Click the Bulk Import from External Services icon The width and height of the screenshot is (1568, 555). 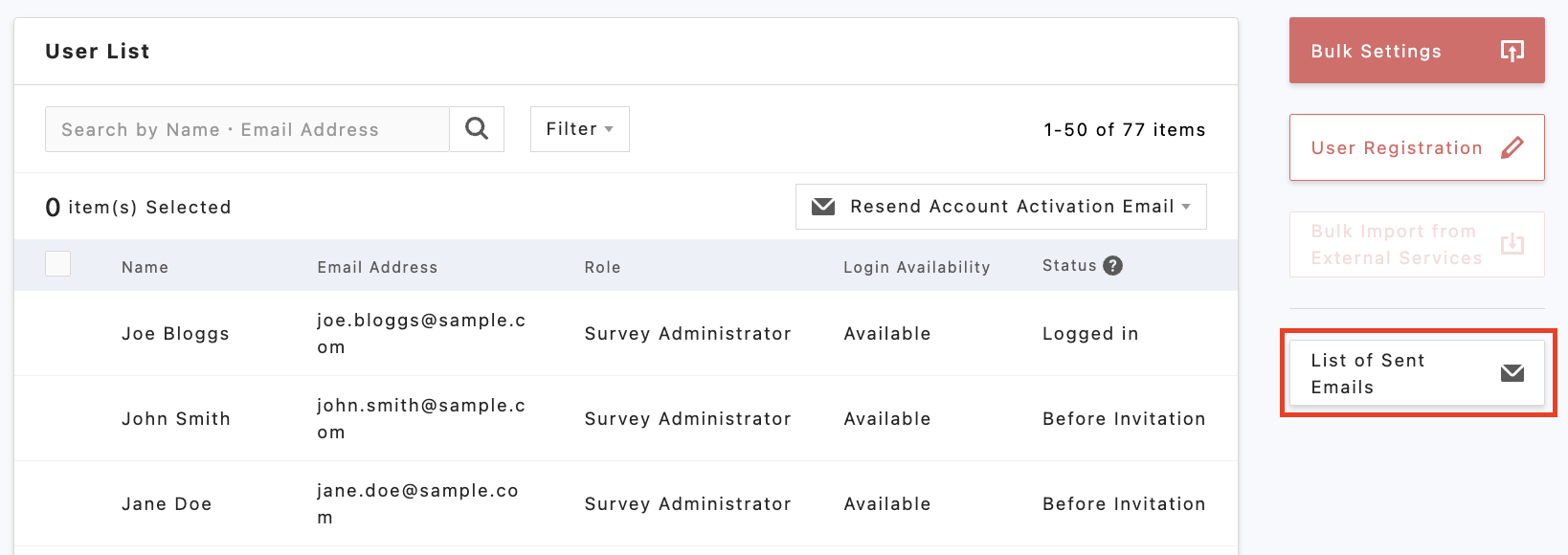point(1512,244)
